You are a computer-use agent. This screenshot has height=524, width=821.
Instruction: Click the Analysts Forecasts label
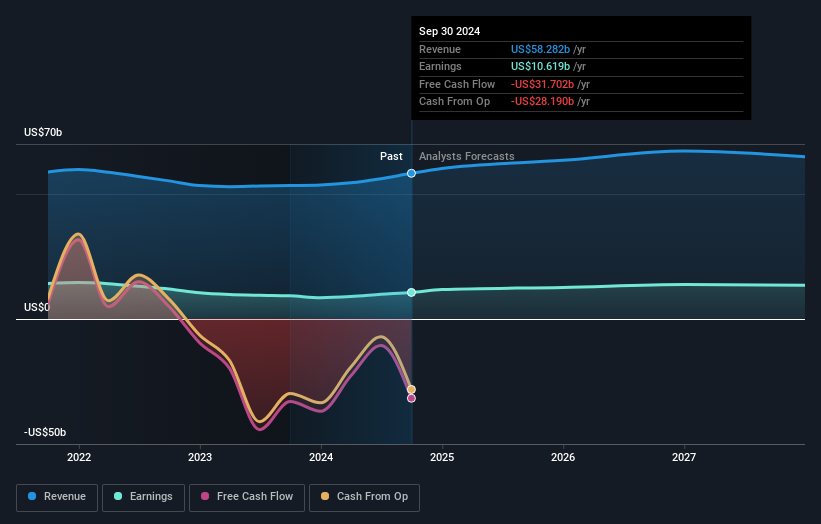(467, 157)
